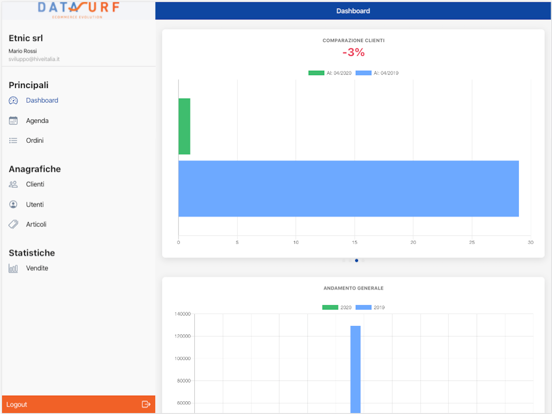Click the DataSurf logo
The height and width of the screenshot is (414, 552).
(79, 10)
